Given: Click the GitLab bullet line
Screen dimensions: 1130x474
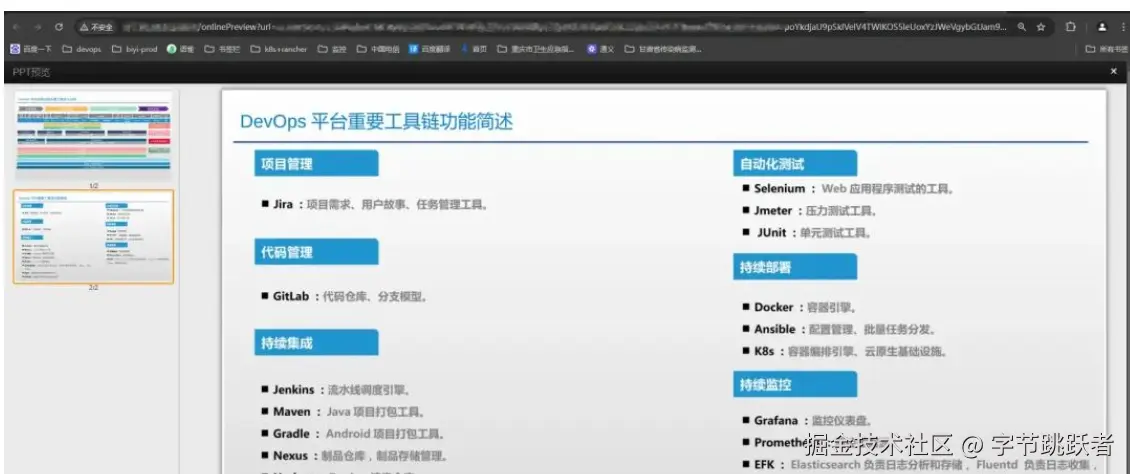Looking at the screenshot, I should pos(344,296).
